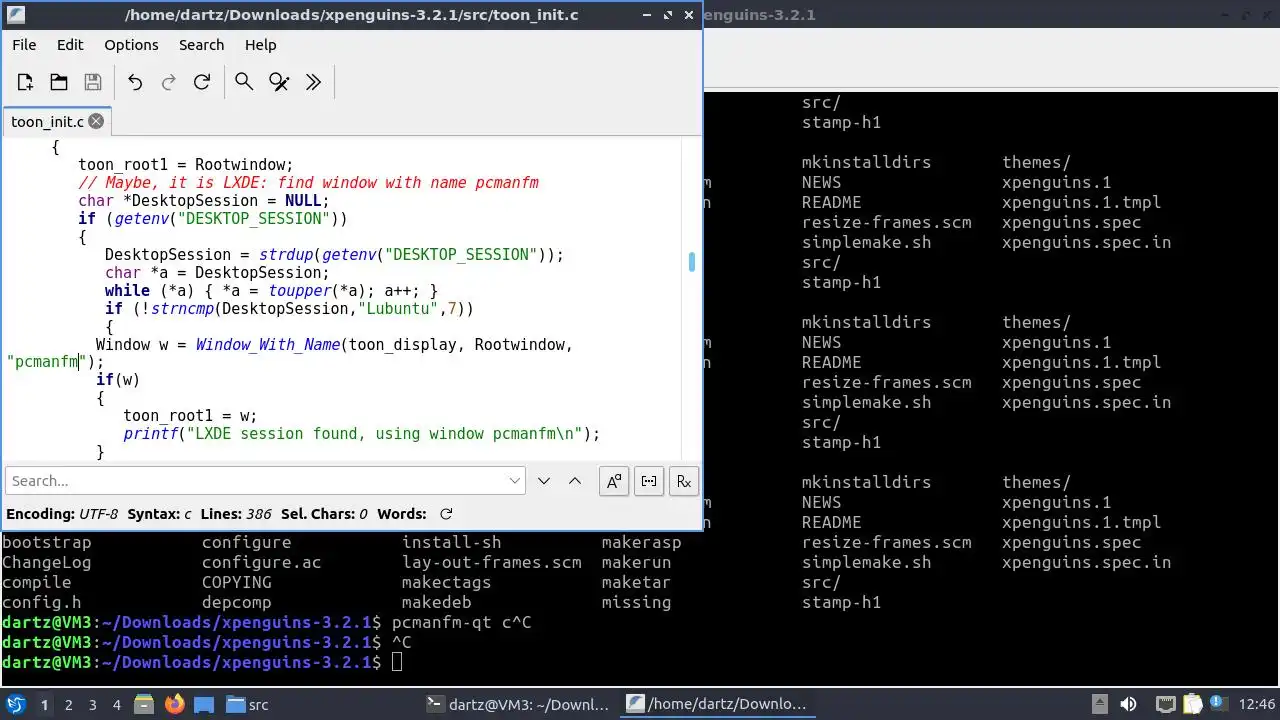Open the Help menu
This screenshot has width=1280, height=720.
point(260,45)
